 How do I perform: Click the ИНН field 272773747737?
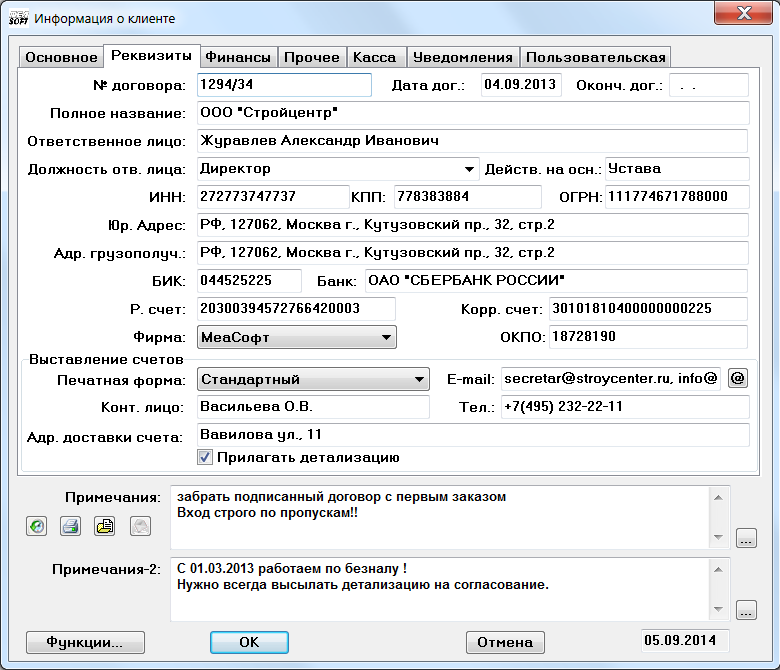[x=273, y=197]
